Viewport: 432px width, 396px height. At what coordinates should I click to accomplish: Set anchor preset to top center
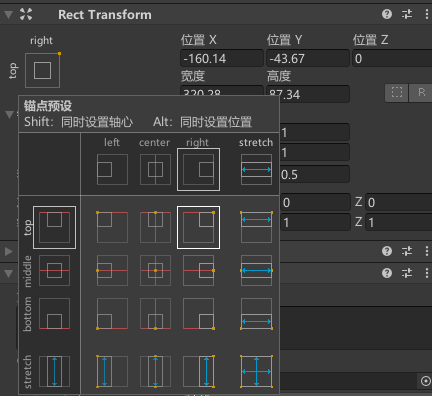[x=155, y=227]
